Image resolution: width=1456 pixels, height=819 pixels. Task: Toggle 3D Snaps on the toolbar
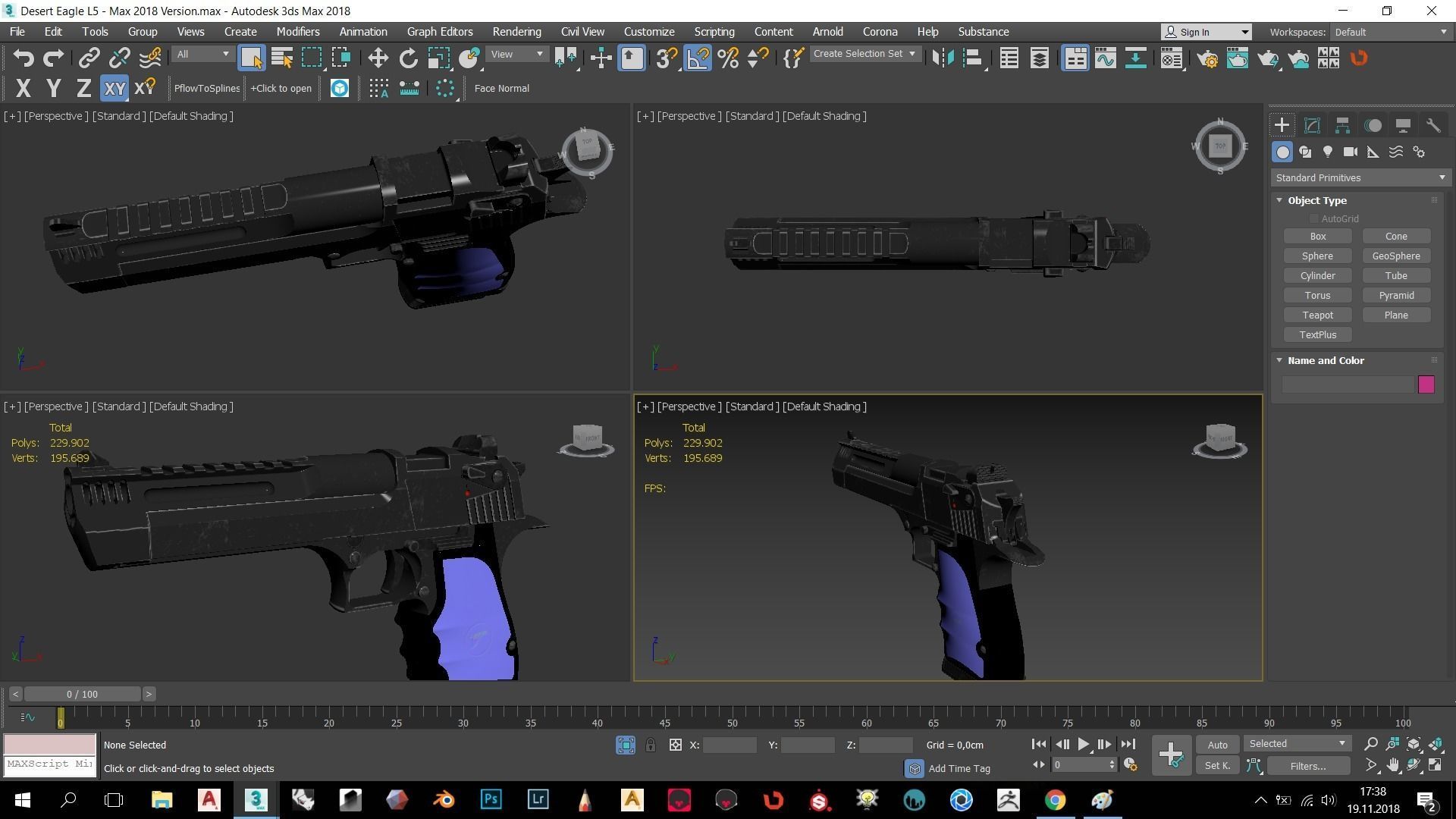coord(667,58)
